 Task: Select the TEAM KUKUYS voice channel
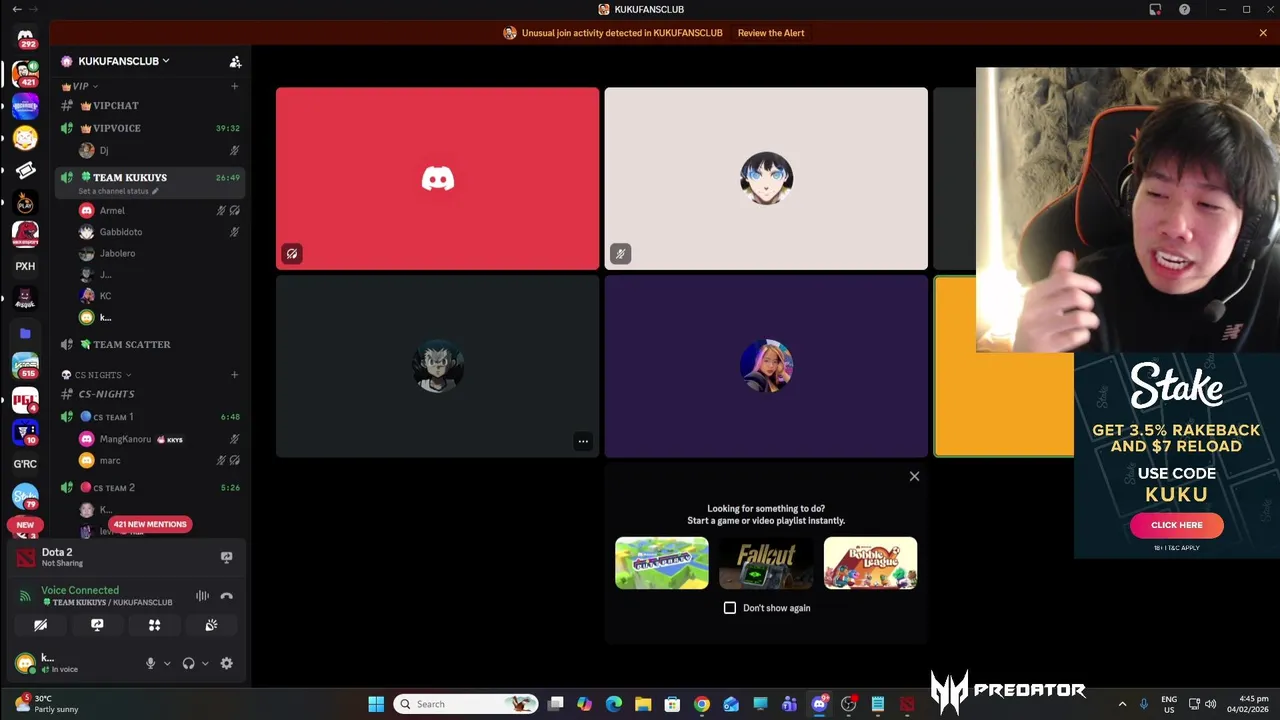coord(150,182)
